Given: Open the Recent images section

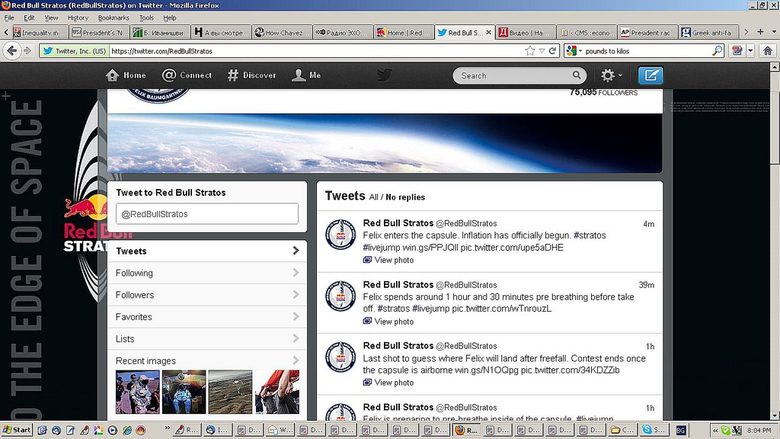Looking at the screenshot, I should point(207,360).
